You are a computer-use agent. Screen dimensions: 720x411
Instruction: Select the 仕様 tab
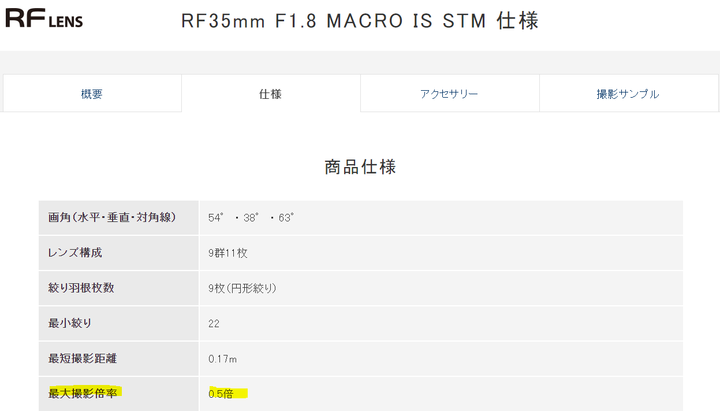270,94
